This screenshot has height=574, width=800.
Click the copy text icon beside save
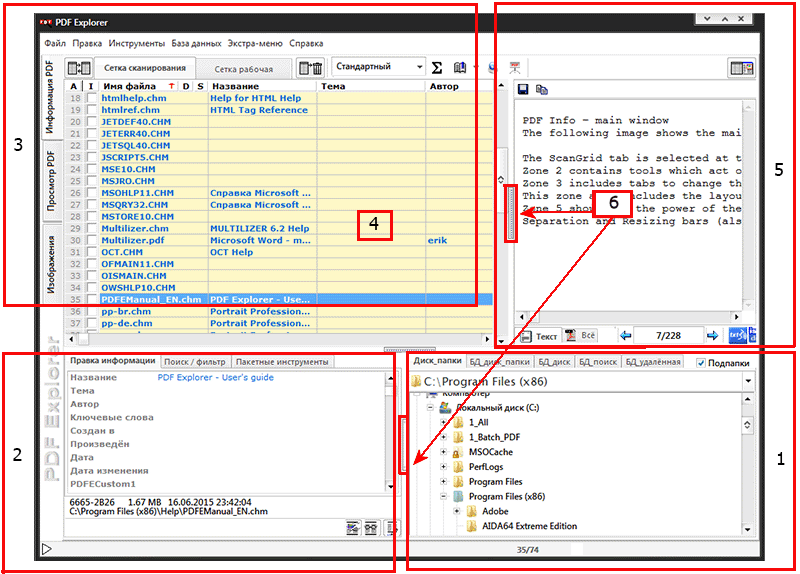click(542, 90)
